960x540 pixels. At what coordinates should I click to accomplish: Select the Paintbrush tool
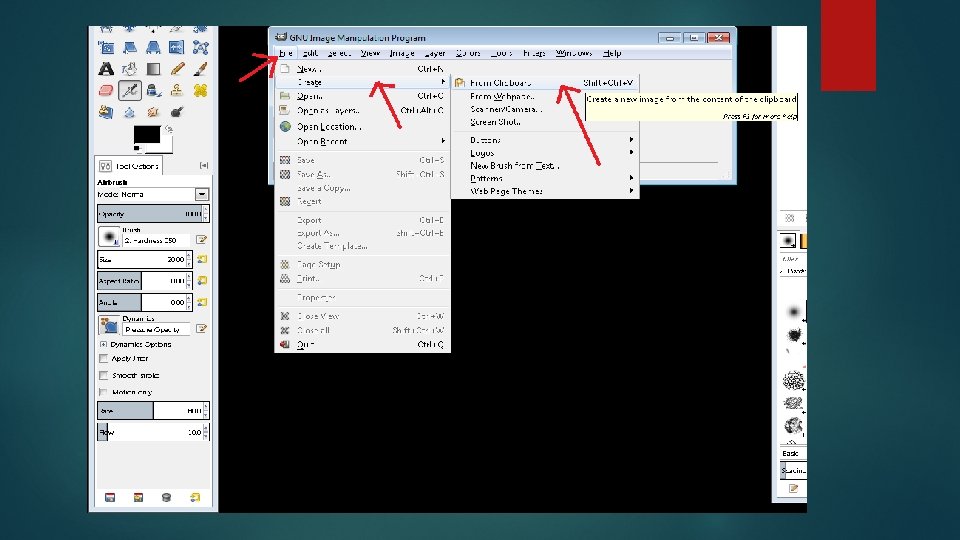pyautogui.click(x=200, y=69)
